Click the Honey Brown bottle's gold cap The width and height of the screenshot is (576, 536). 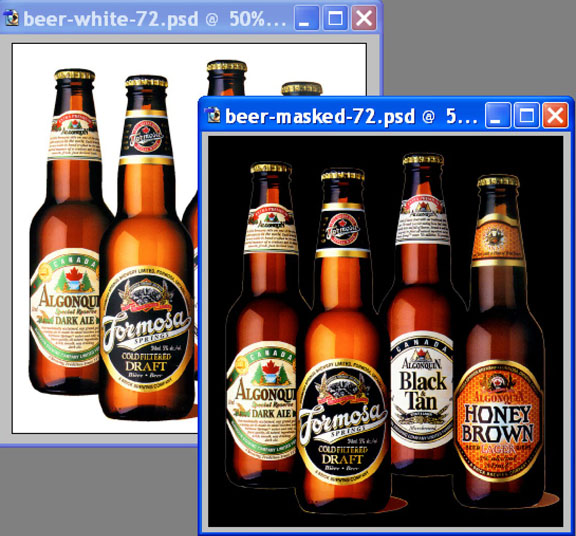[498, 182]
